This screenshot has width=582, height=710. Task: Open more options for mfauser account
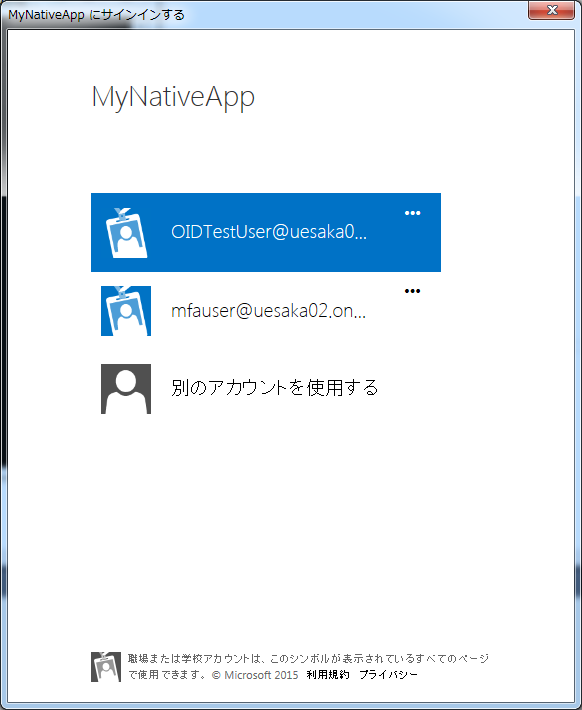(x=412, y=291)
